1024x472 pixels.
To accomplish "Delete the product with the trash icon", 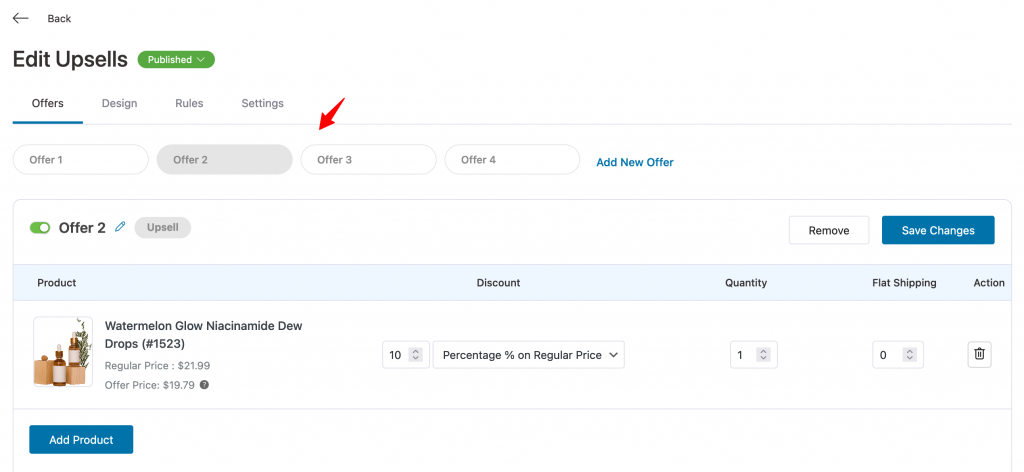I will click(979, 354).
